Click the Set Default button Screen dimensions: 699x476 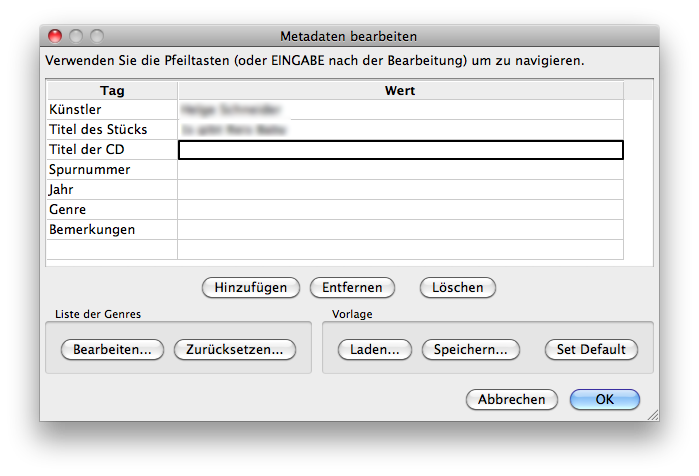tap(591, 349)
